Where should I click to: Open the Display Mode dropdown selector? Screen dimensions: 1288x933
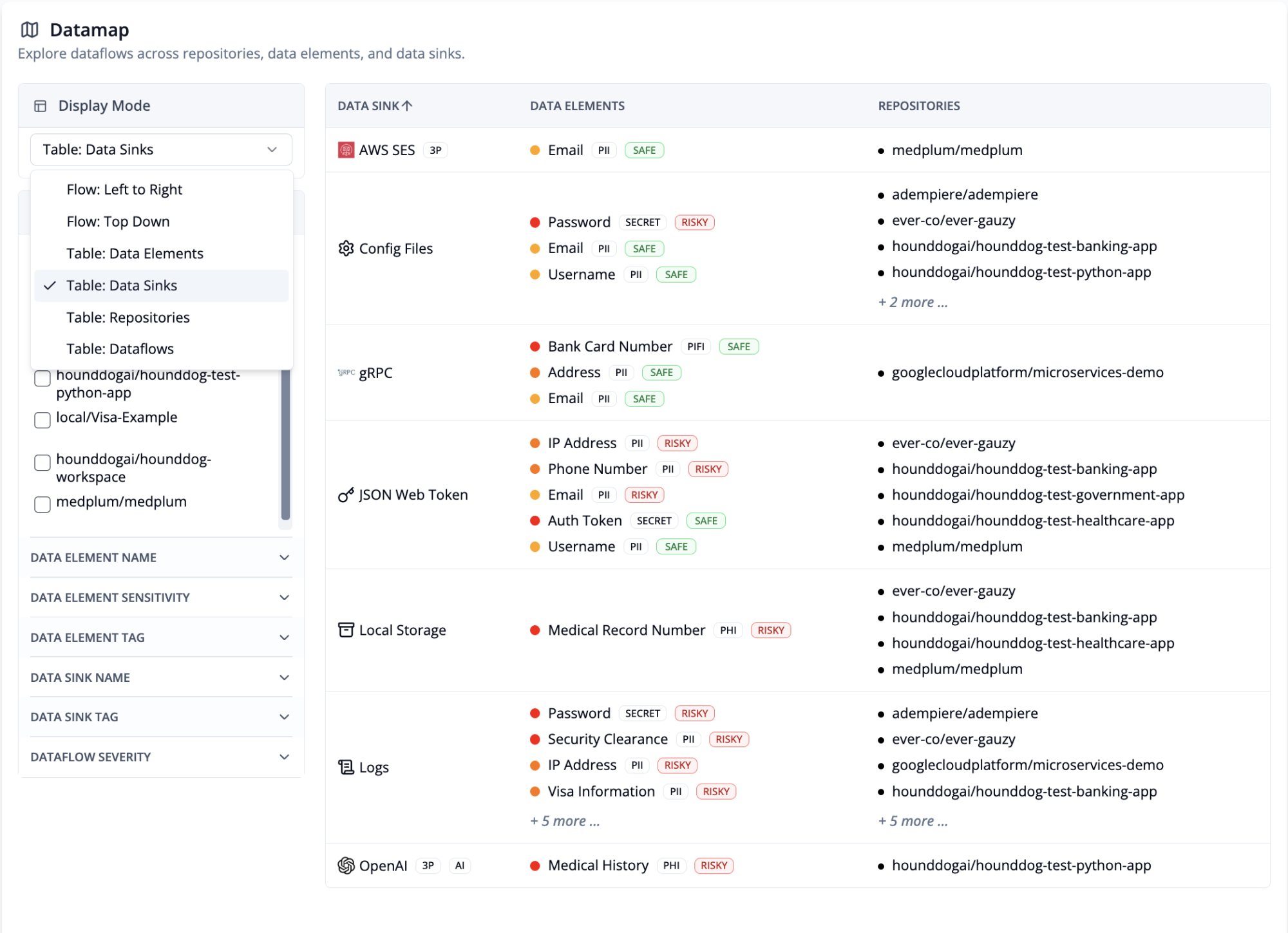161,150
